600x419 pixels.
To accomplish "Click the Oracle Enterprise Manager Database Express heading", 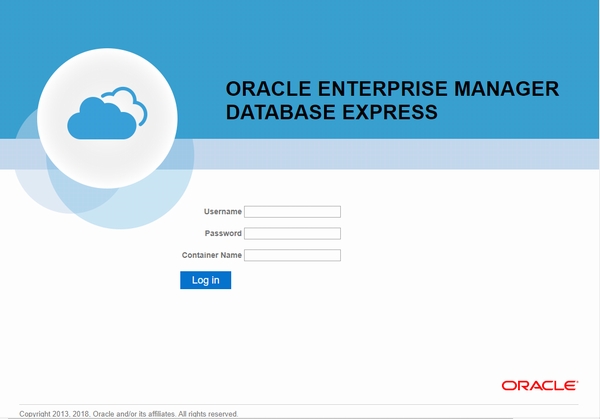I will (392, 100).
